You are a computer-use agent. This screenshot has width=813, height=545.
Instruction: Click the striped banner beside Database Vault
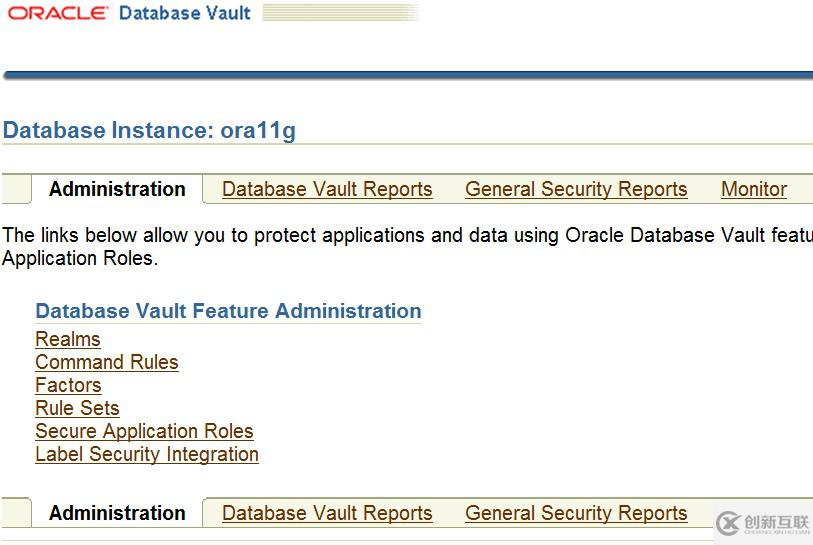[x=339, y=14]
